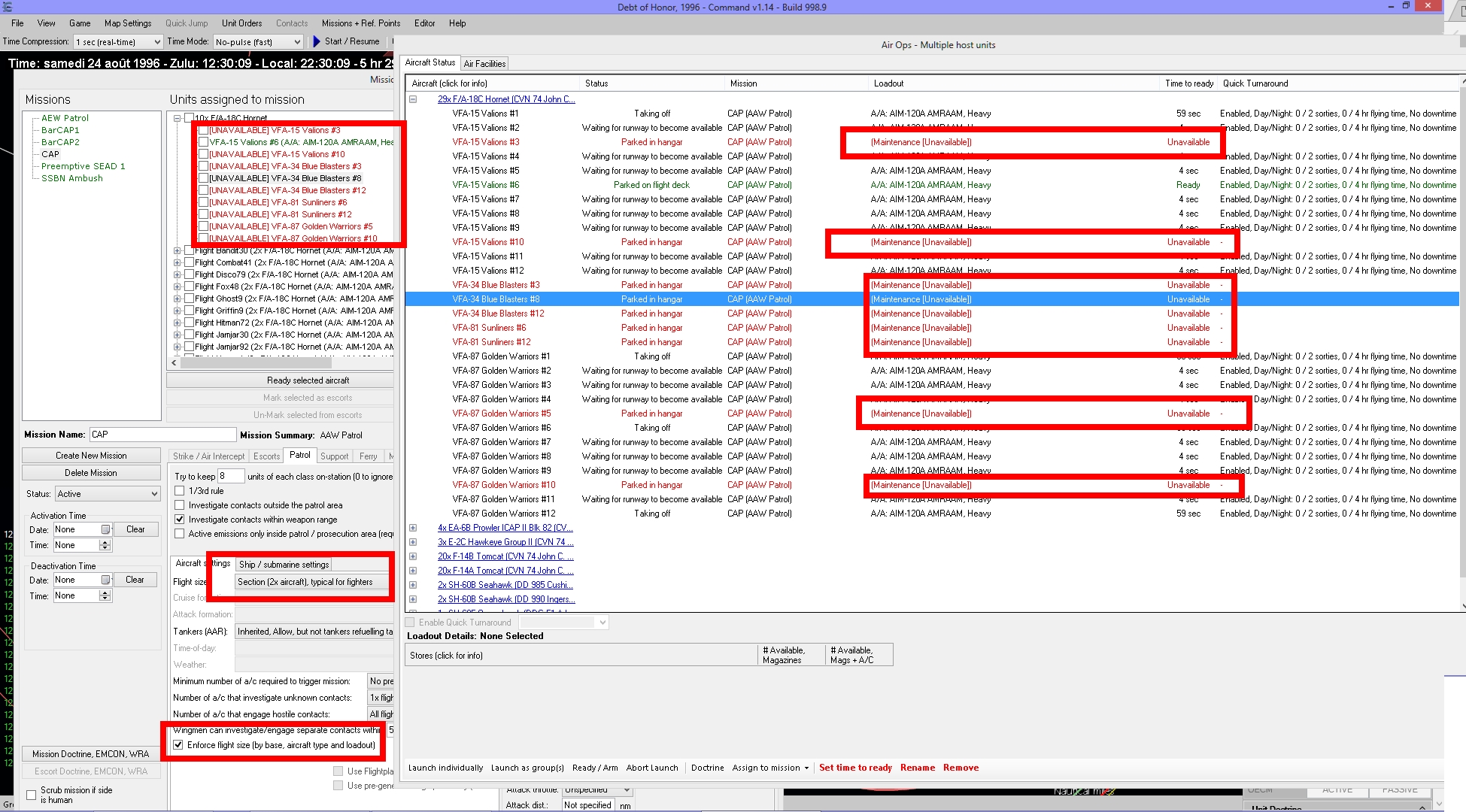The height and width of the screenshot is (812, 1466).
Task: Click the Start / Resume play arrow
Action: coord(317,41)
